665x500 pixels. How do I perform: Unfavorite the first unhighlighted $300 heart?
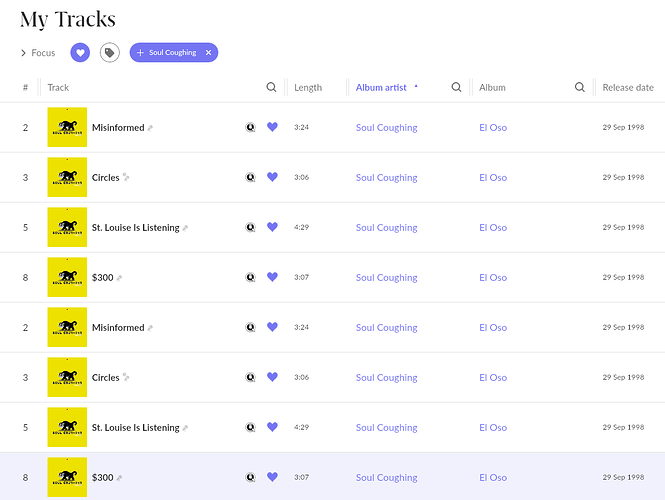(272, 277)
